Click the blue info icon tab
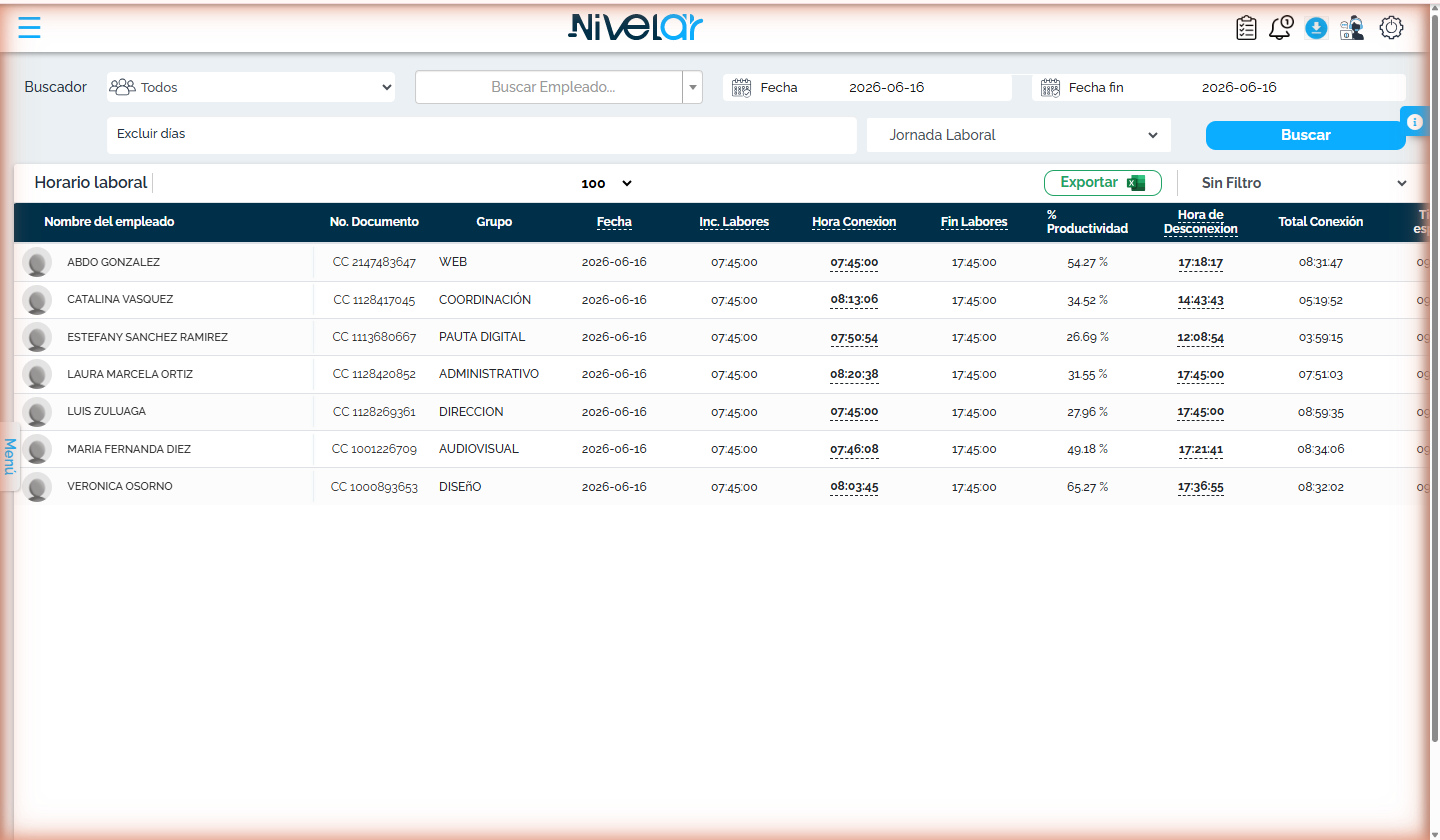 pos(1414,121)
